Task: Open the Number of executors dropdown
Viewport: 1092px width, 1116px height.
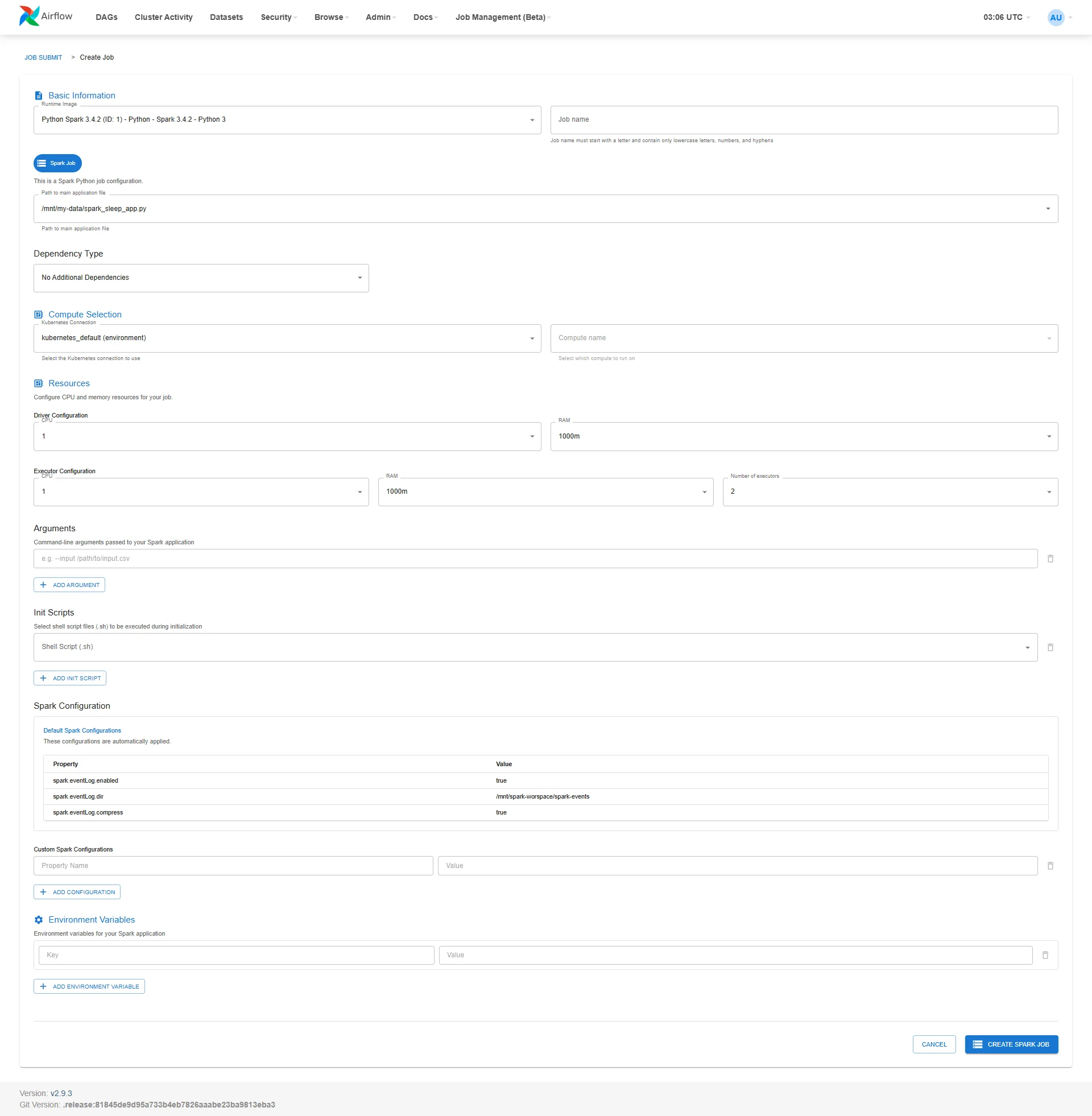Action: [890, 492]
